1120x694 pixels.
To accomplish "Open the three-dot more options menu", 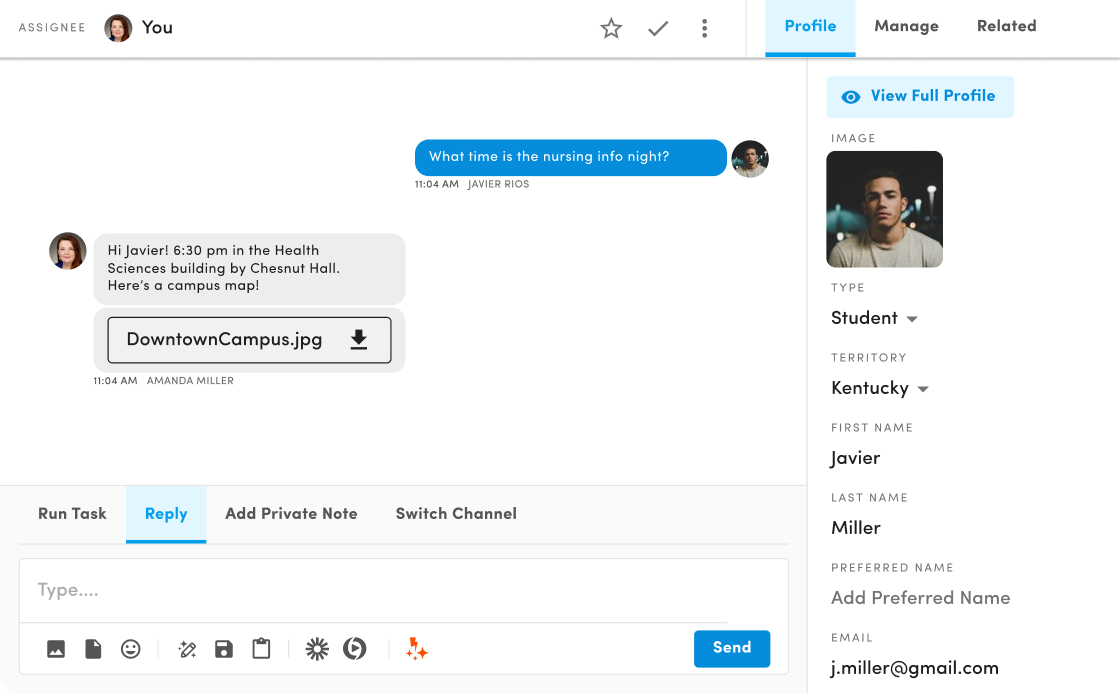I will click(705, 28).
